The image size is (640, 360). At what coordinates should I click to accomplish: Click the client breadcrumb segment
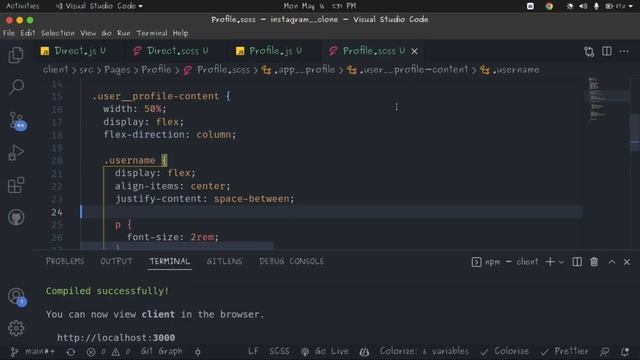point(55,70)
